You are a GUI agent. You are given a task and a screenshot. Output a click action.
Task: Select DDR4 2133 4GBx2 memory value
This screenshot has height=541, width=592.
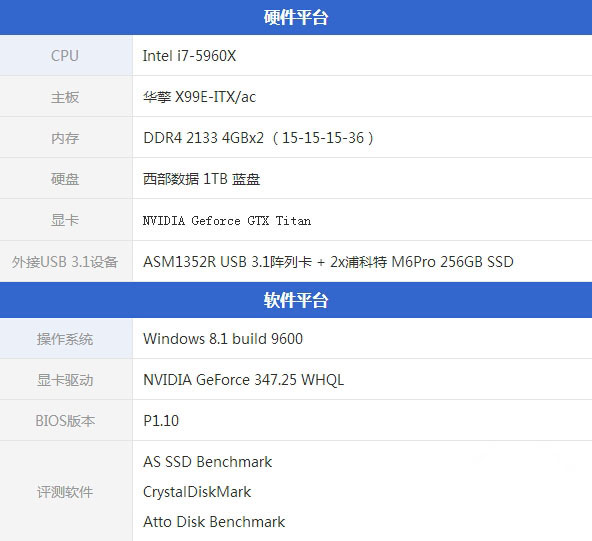click(258, 138)
